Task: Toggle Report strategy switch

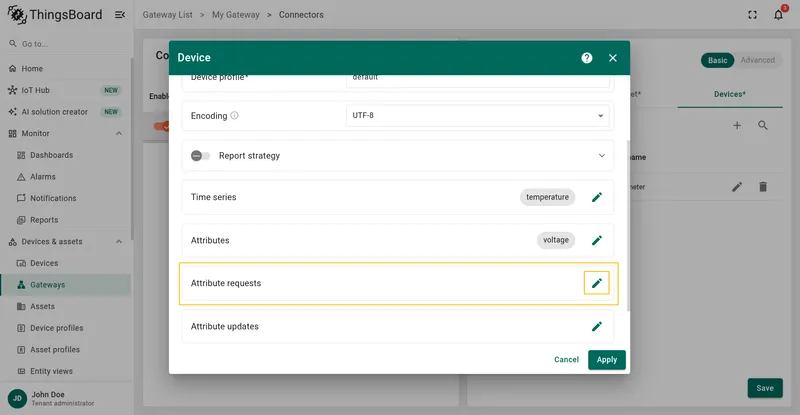Action: tap(200, 156)
